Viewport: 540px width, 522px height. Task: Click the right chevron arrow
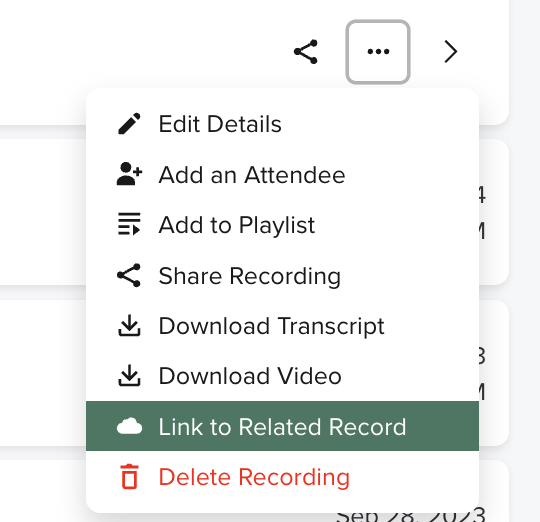tap(451, 52)
